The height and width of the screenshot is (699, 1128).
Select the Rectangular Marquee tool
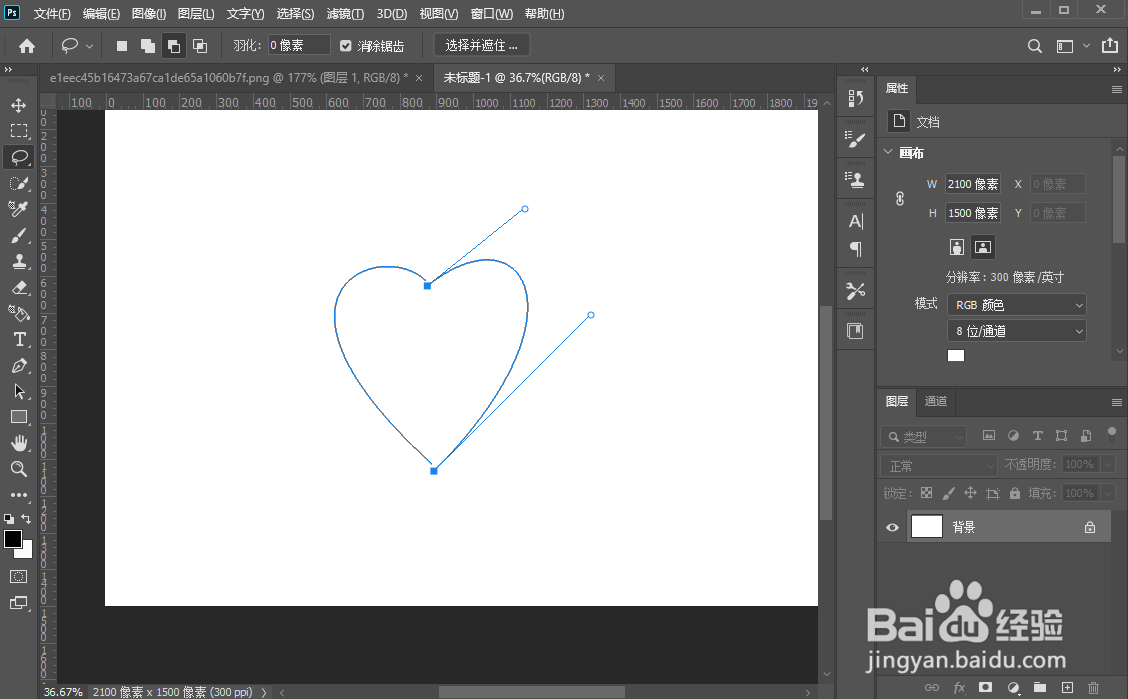coord(19,131)
